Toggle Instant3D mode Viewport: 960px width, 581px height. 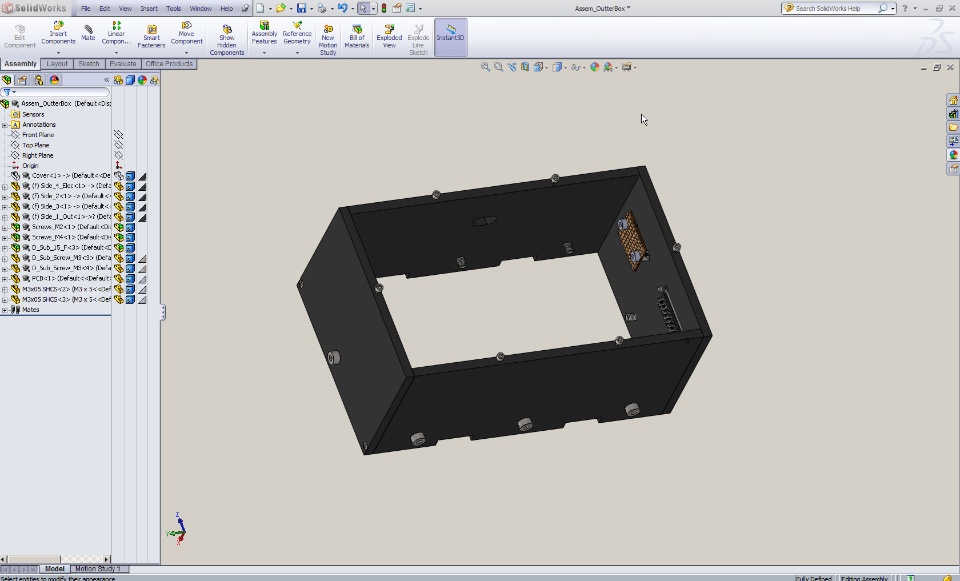[x=451, y=37]
